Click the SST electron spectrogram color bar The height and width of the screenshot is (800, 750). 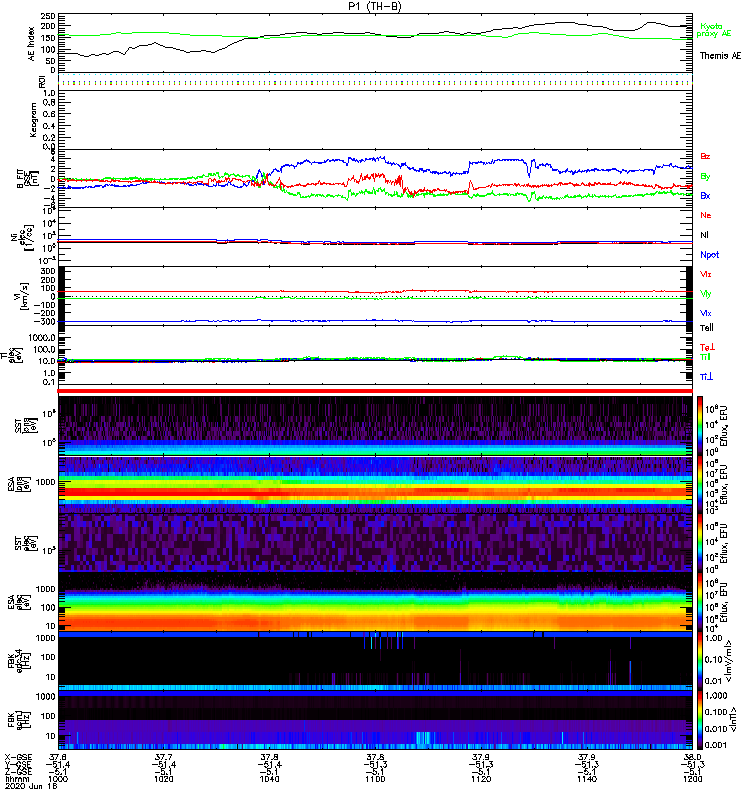pyautogui.click(x=700, y=542)
